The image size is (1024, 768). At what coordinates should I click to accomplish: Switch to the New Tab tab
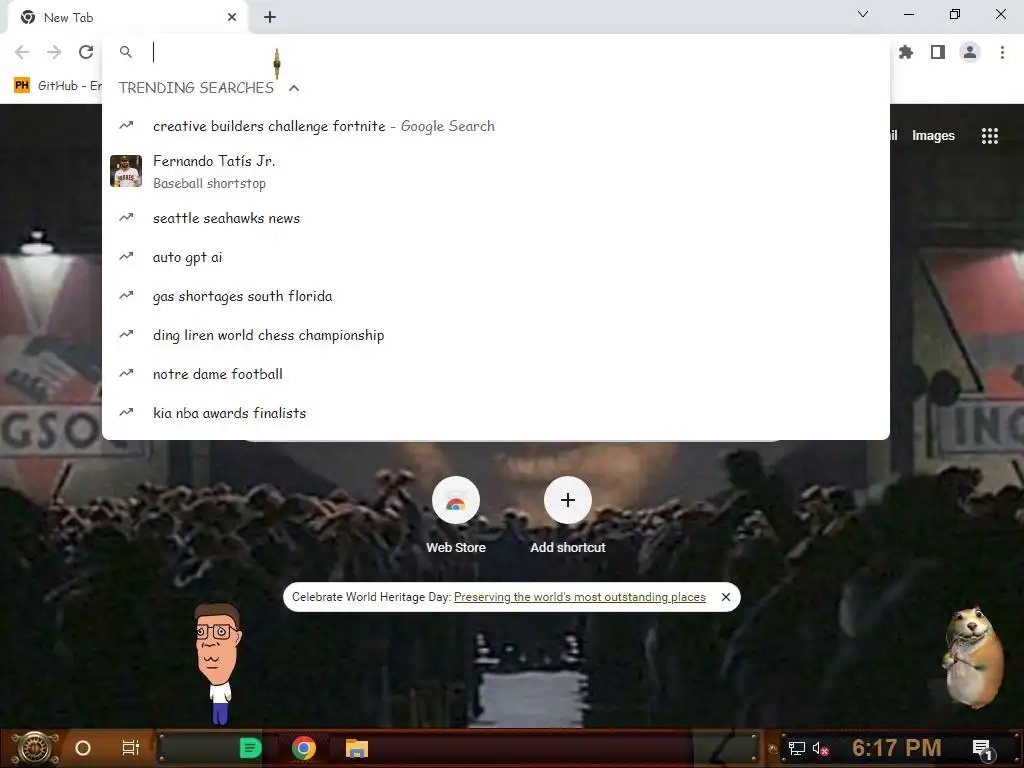[x=127, y=18]
